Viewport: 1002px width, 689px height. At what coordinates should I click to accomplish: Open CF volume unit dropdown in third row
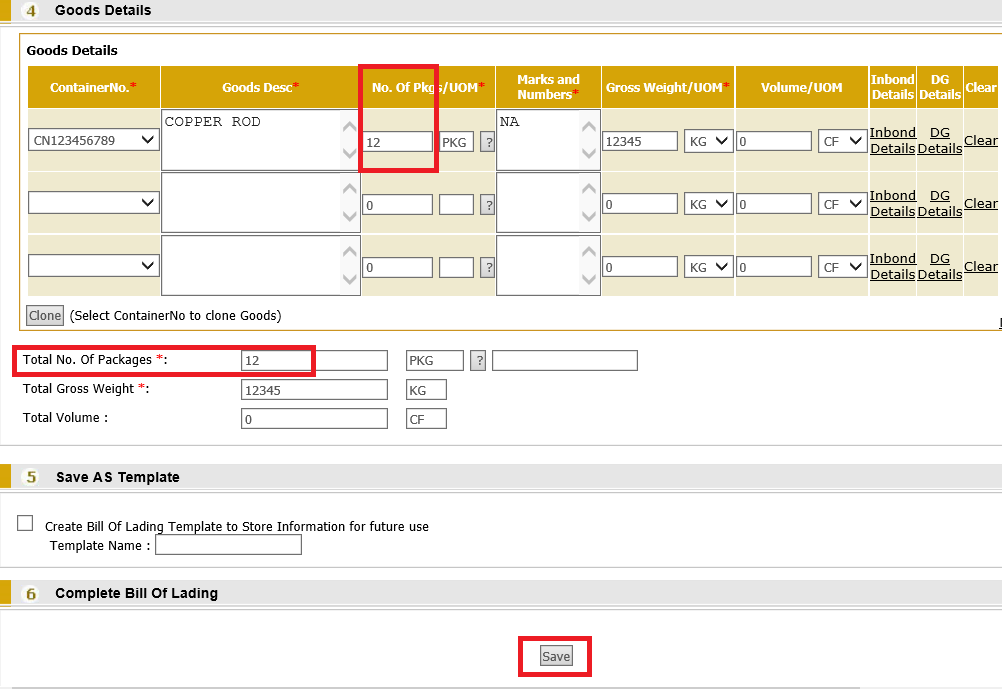842,267
